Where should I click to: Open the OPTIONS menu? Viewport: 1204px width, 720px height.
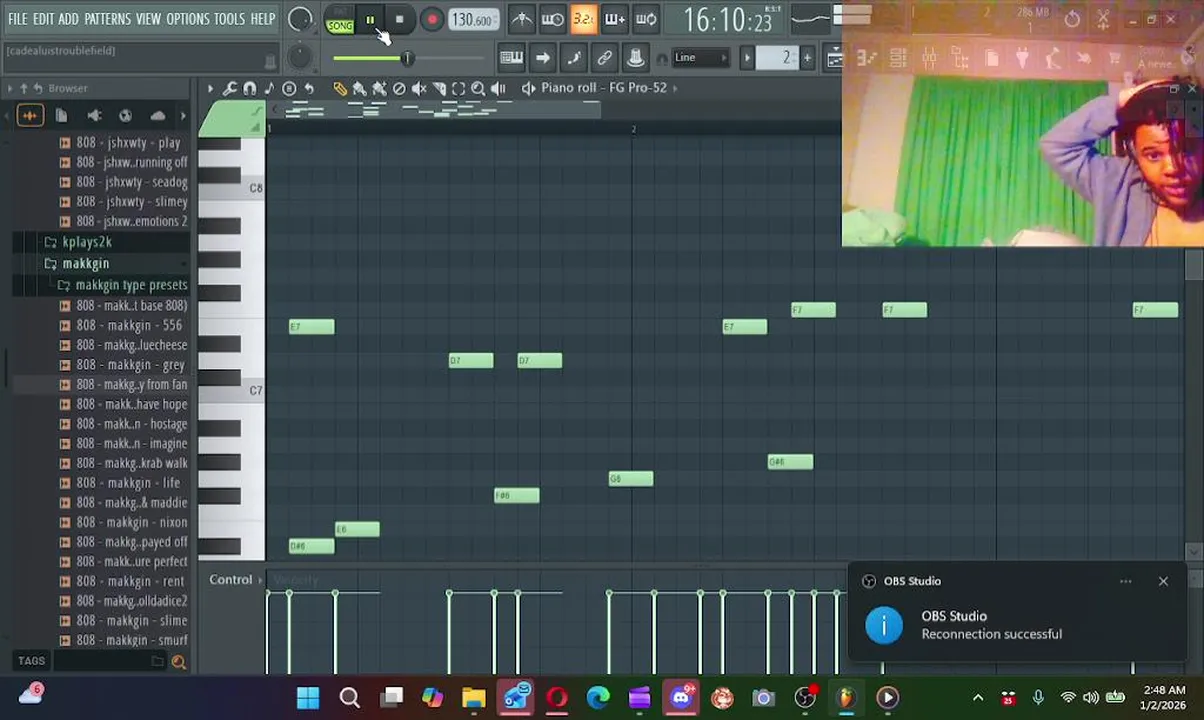(x=188, y=19)
